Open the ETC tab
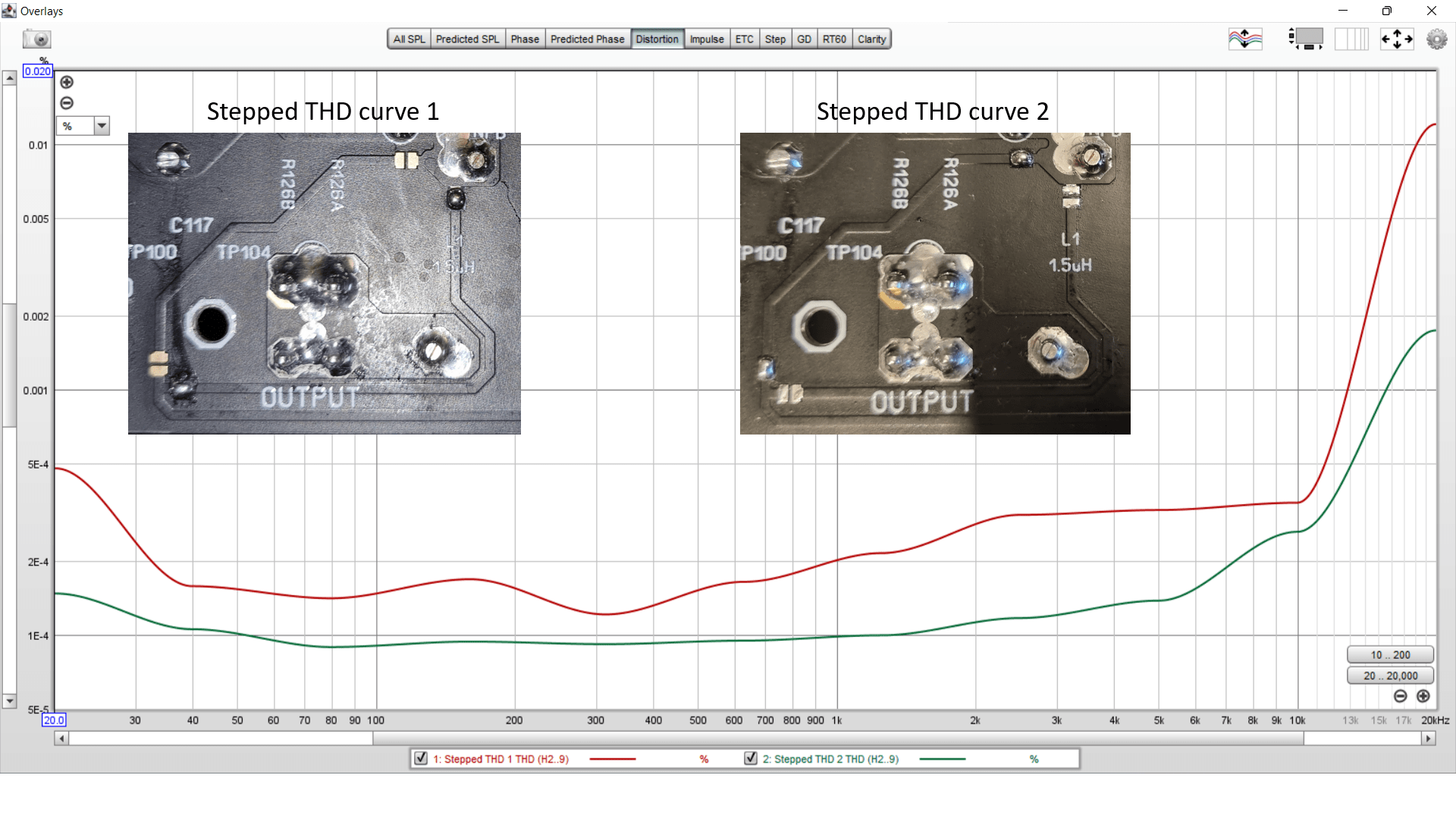Screen dimensions: 1456x819 745,39
